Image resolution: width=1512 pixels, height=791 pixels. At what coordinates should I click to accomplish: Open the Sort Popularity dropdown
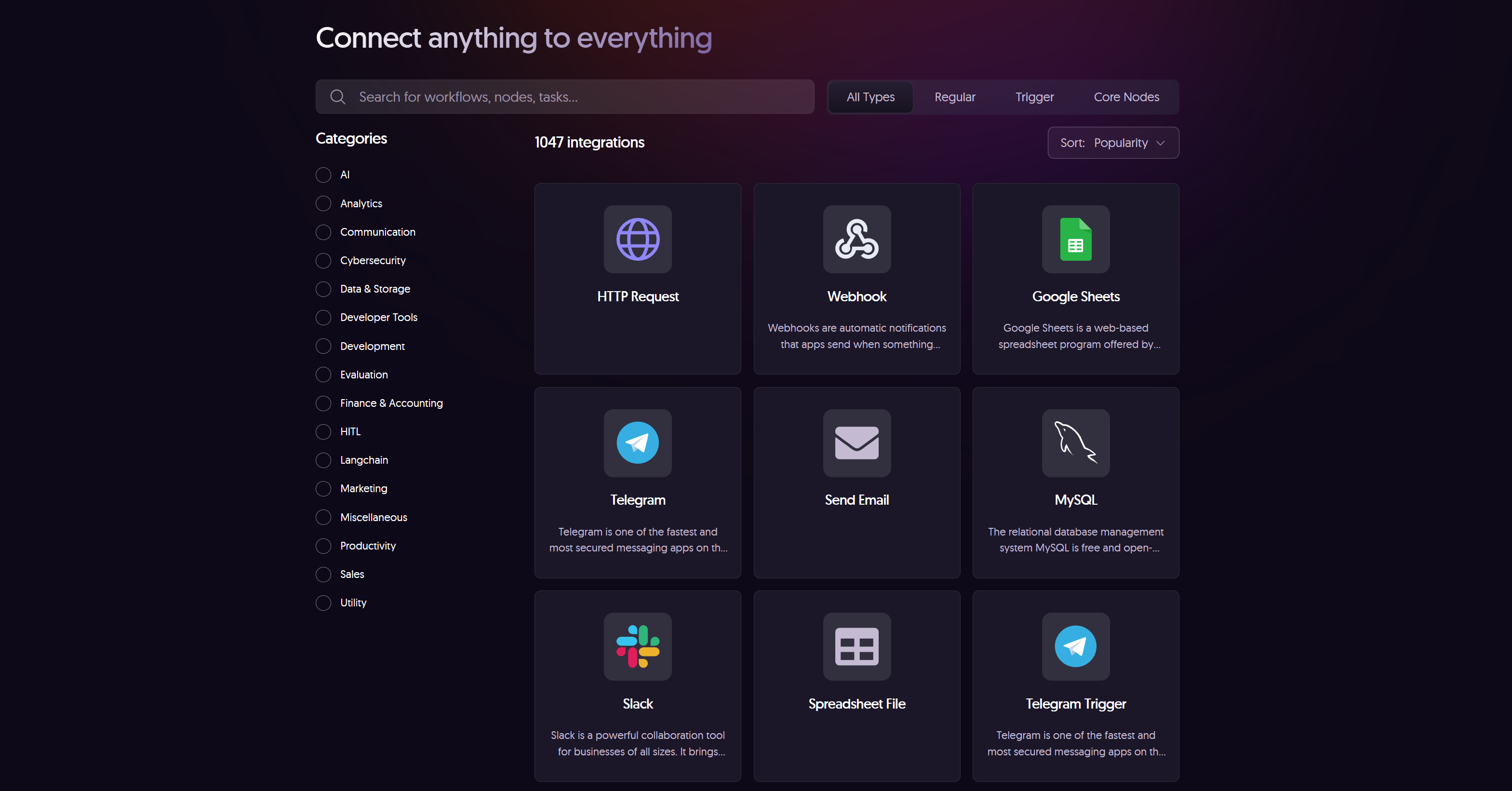1113,143
